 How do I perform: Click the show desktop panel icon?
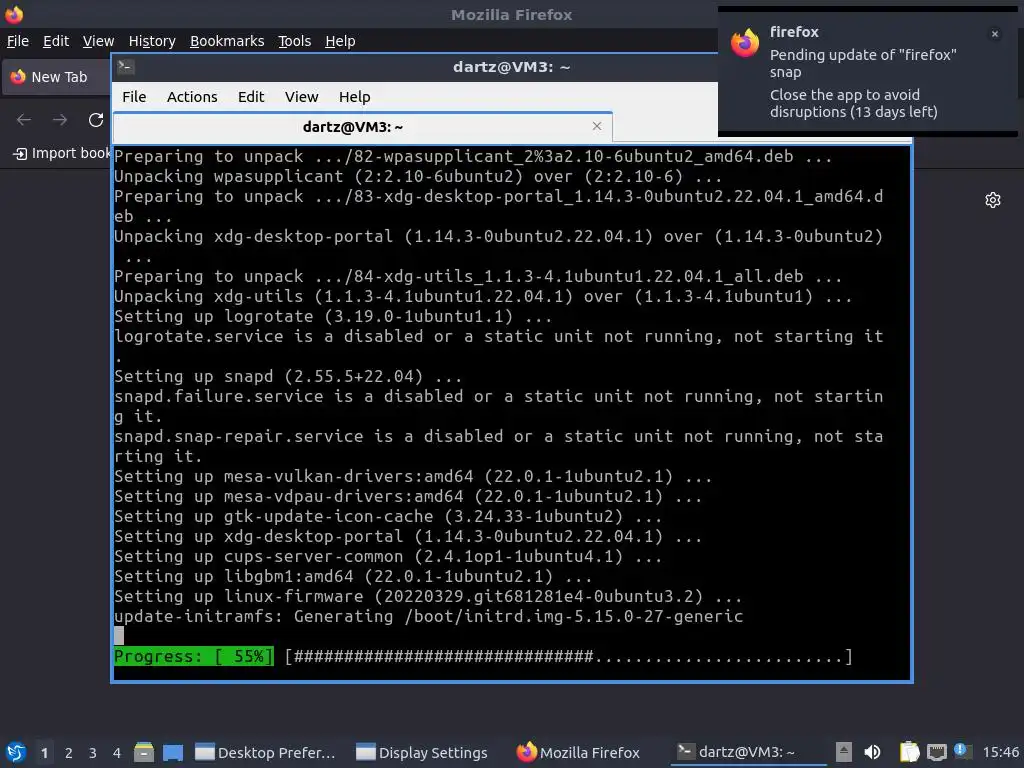(x=173, y=752)
